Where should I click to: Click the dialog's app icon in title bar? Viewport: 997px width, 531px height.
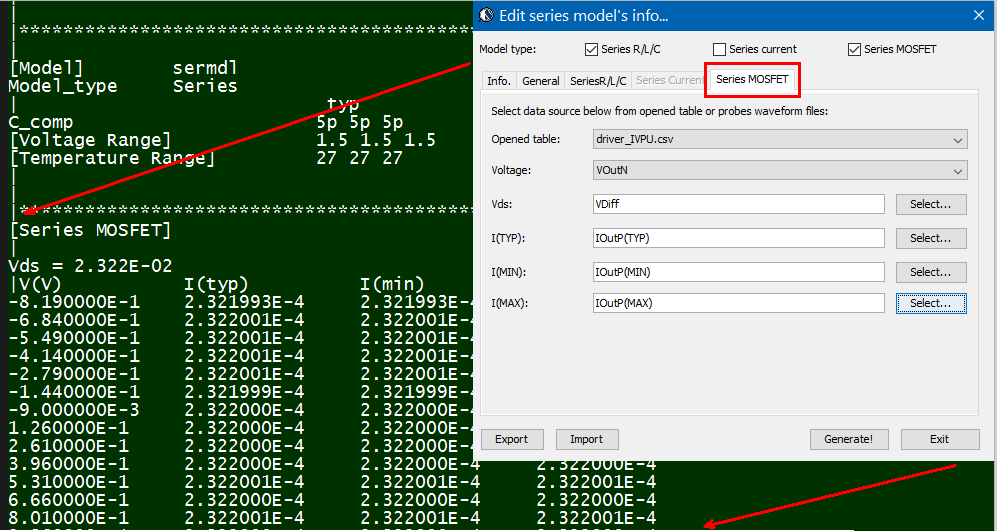486,15
